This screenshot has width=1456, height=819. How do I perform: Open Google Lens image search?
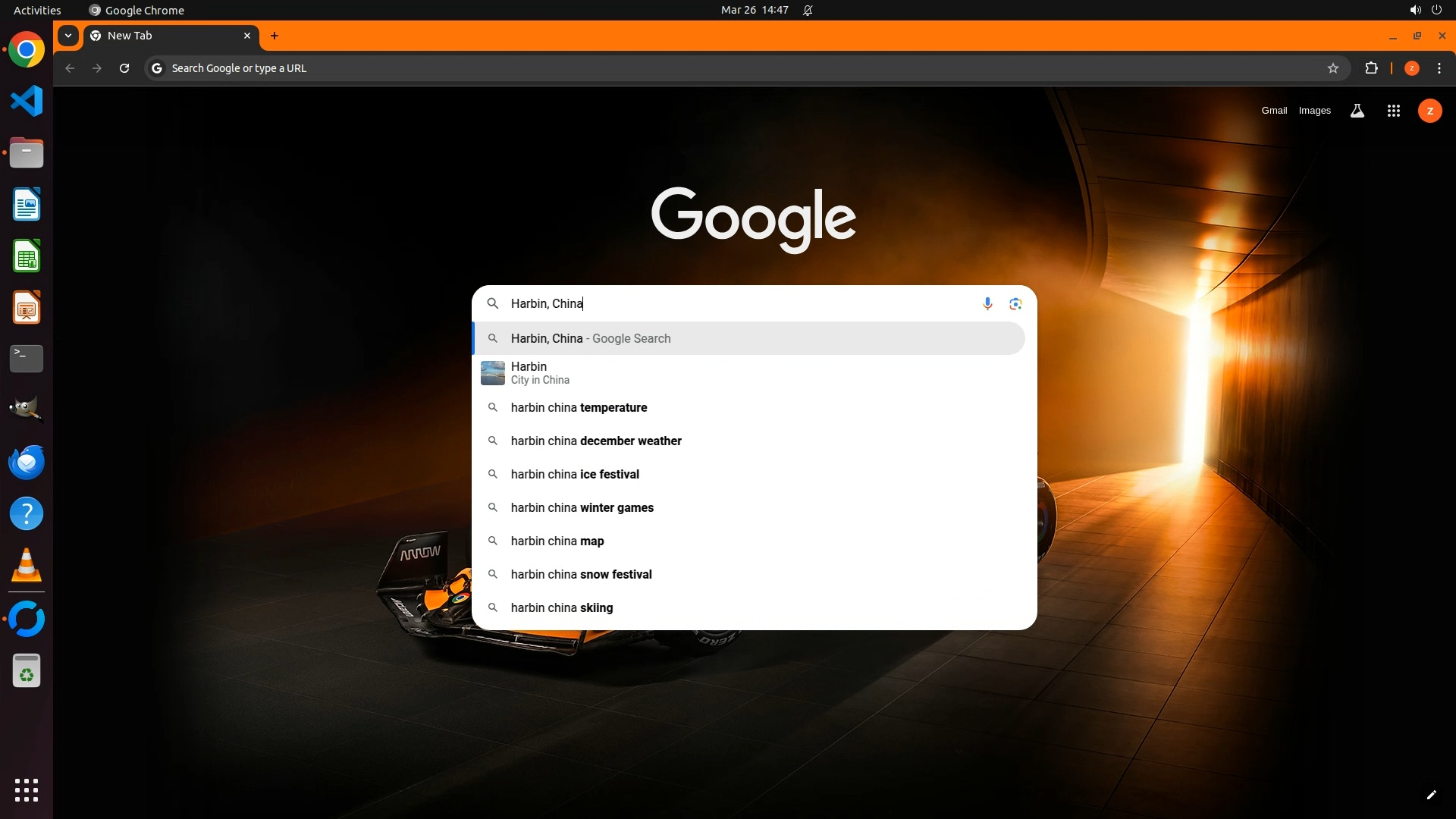coord(1015,303)
